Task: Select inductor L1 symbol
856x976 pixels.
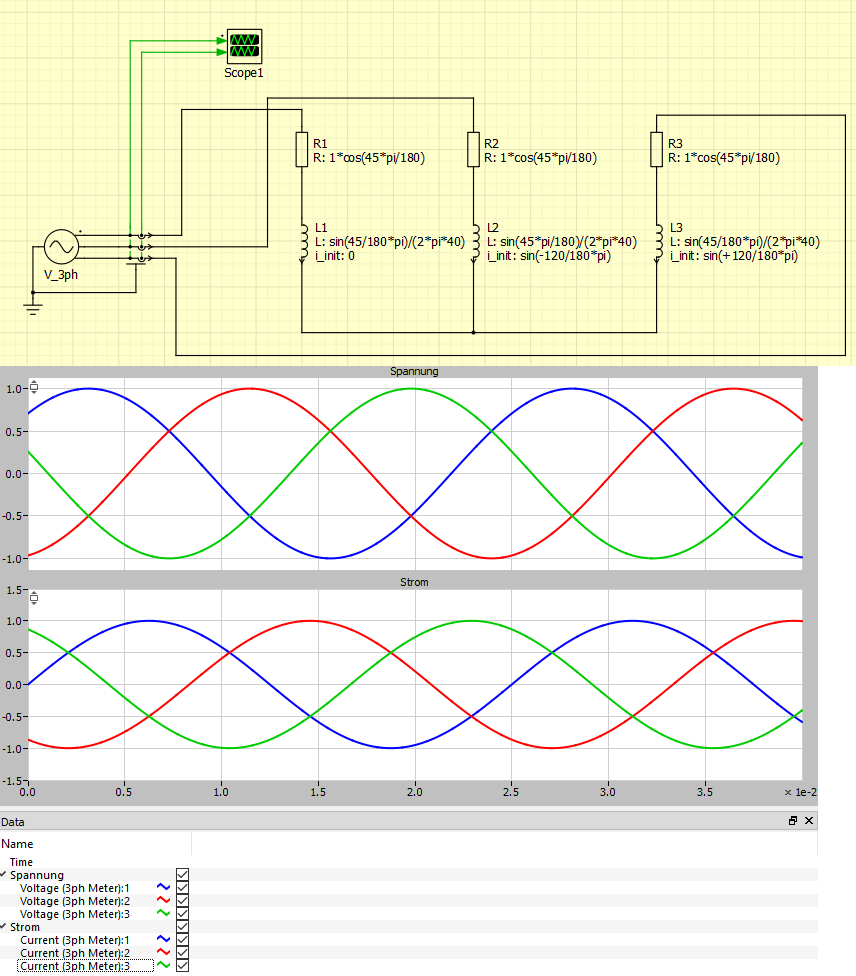Action: [x=303, y=243]
